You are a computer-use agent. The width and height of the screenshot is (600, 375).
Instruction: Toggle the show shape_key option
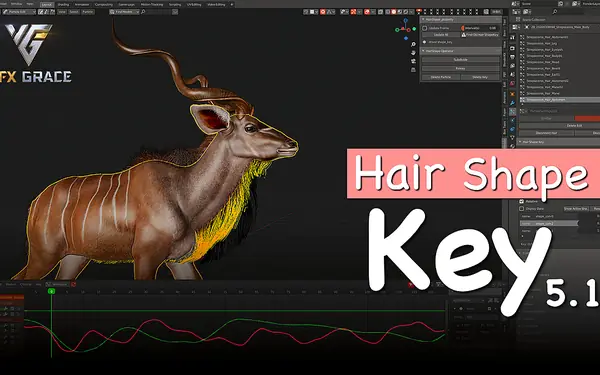pos(424,42)
